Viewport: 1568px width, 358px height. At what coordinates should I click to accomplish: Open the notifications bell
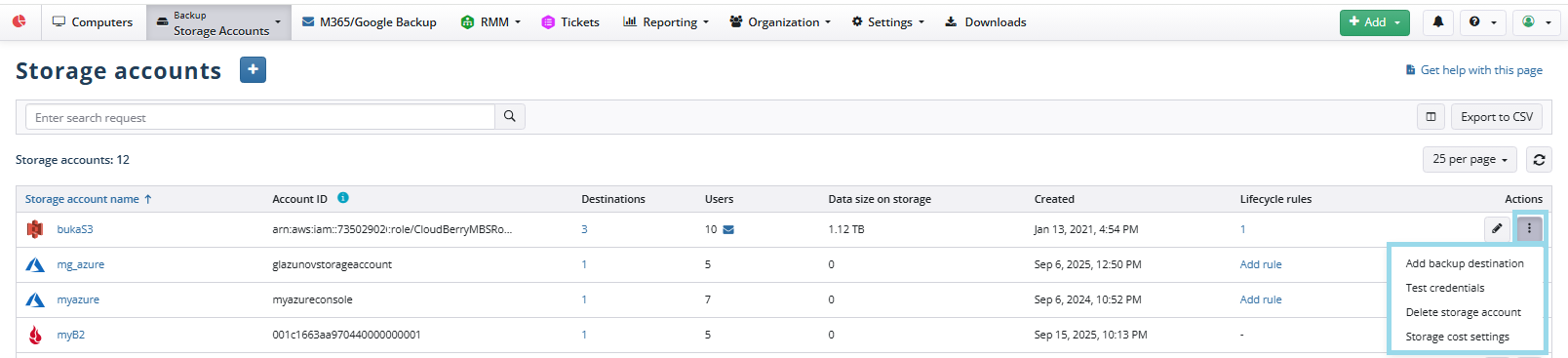coord(1437,21)
